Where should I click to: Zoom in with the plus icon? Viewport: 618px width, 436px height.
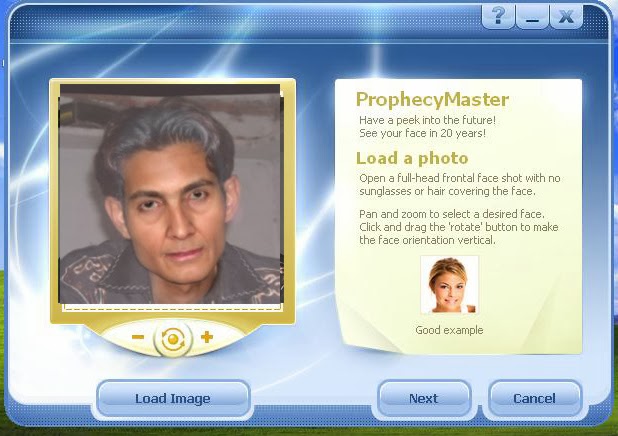(207, 337)
